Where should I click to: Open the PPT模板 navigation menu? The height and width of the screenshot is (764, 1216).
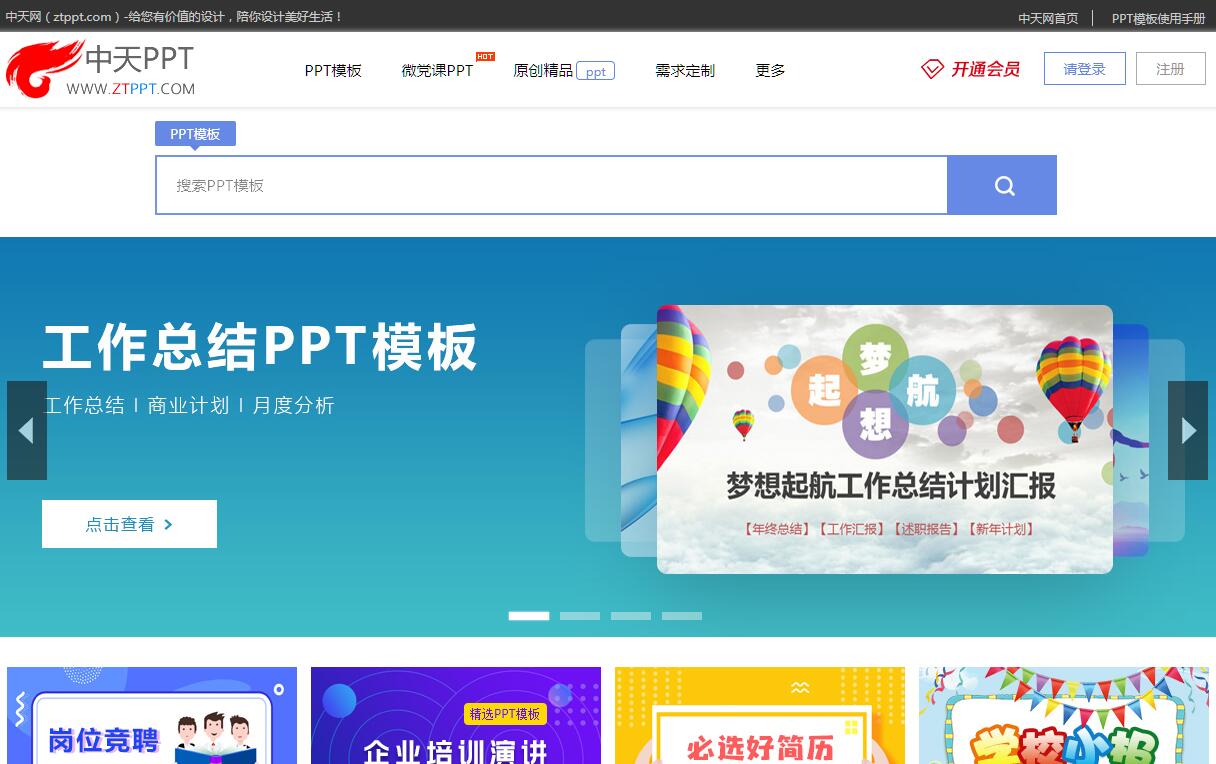click(333, 70)
